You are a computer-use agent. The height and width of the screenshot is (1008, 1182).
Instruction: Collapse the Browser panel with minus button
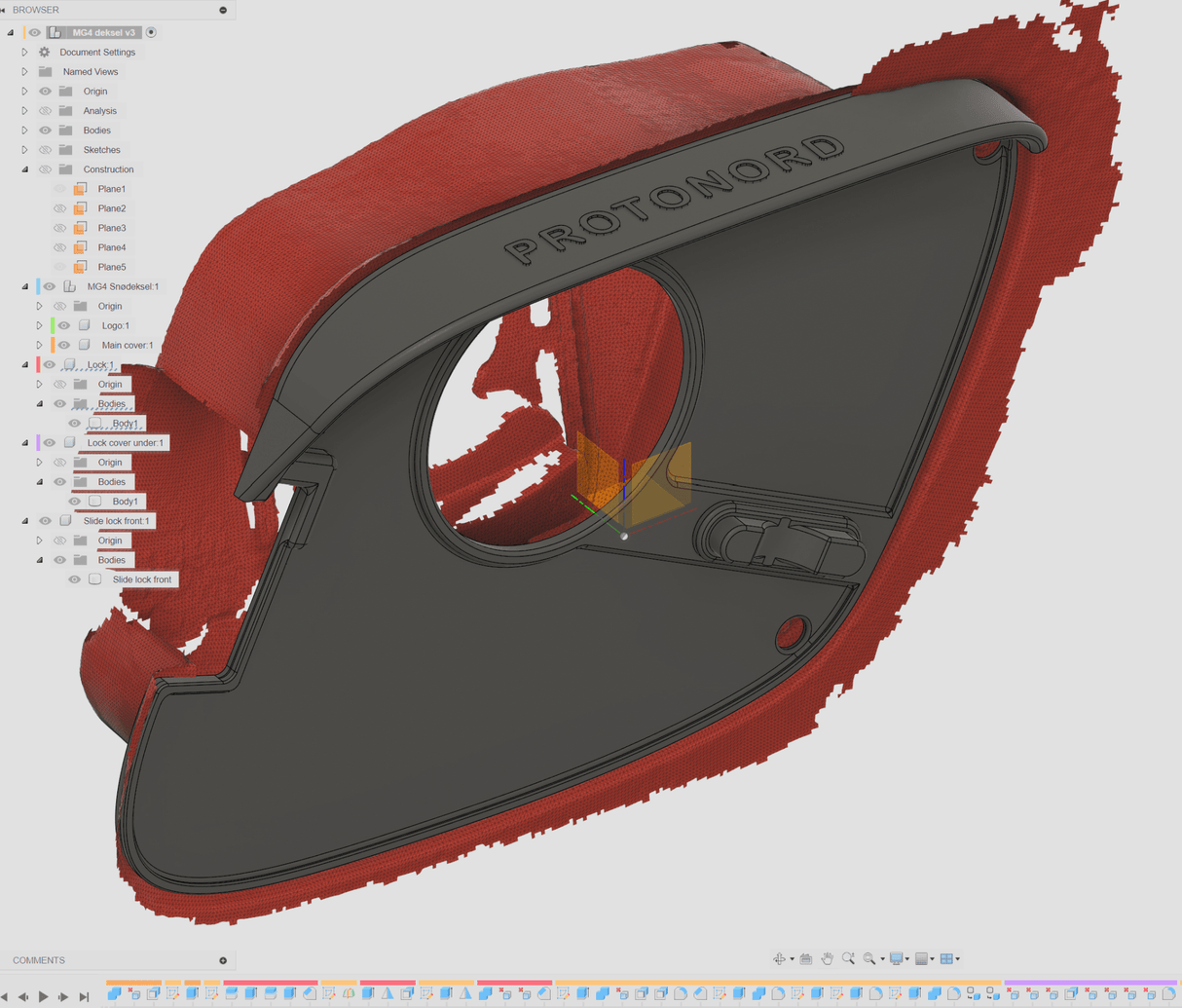point(223,10)
